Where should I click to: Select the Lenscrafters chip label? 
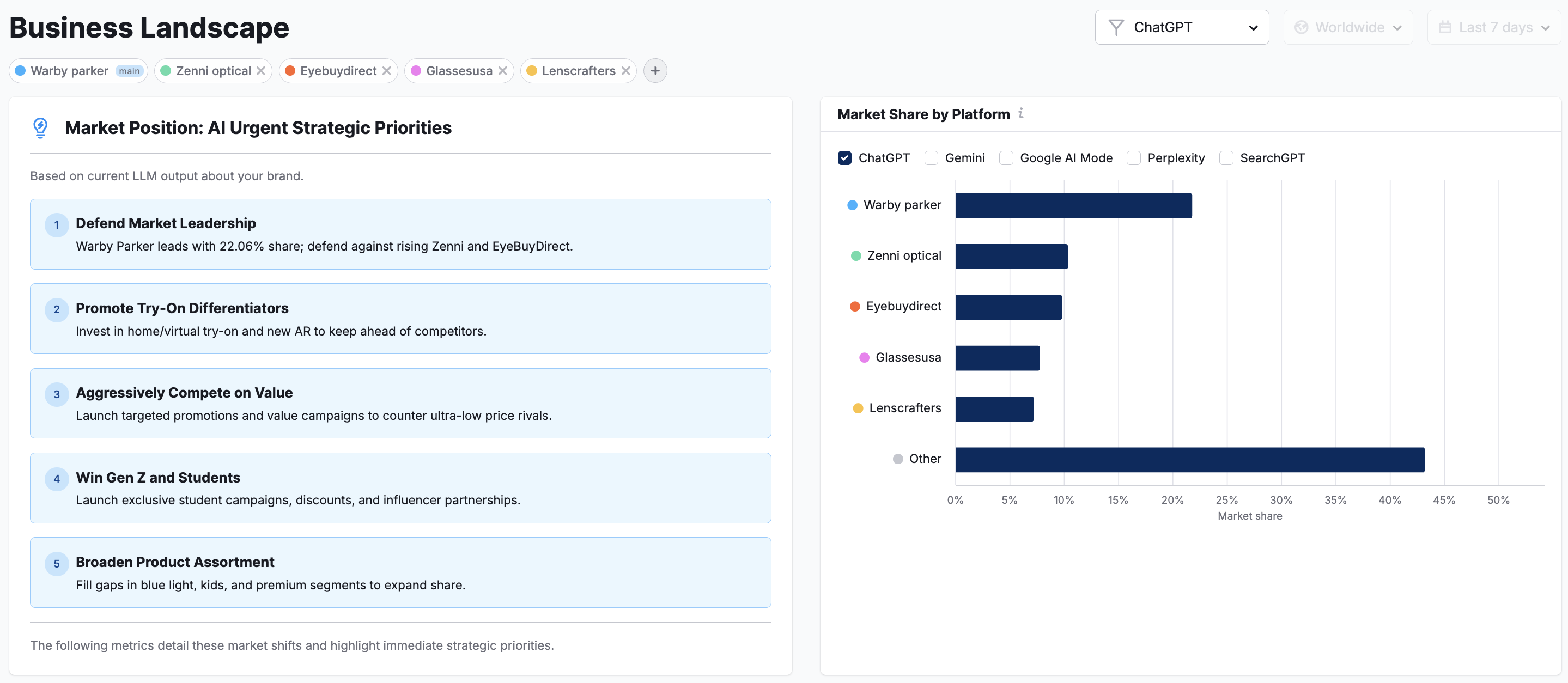[x=578, y=71]
